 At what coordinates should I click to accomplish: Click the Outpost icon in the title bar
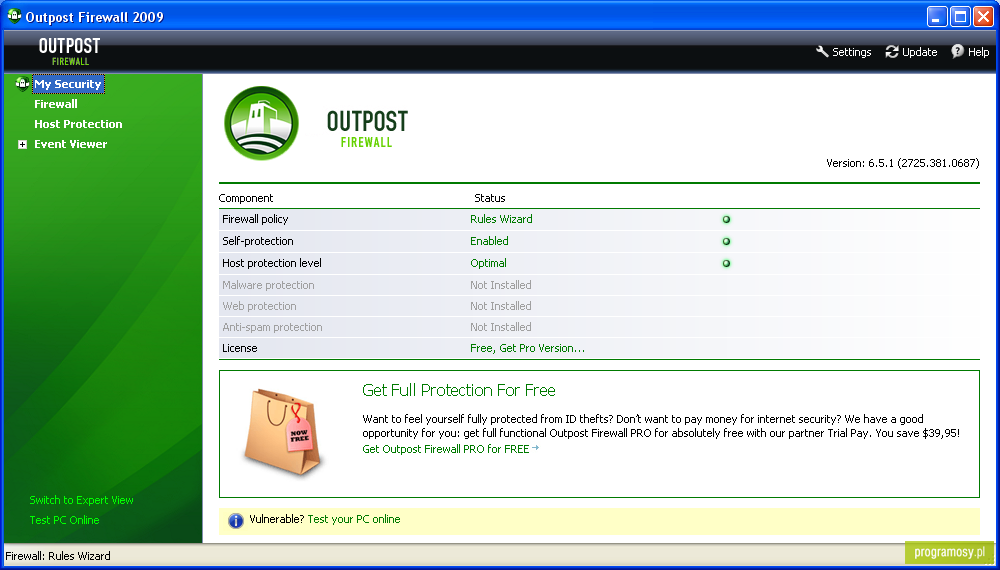pos(14,16)
